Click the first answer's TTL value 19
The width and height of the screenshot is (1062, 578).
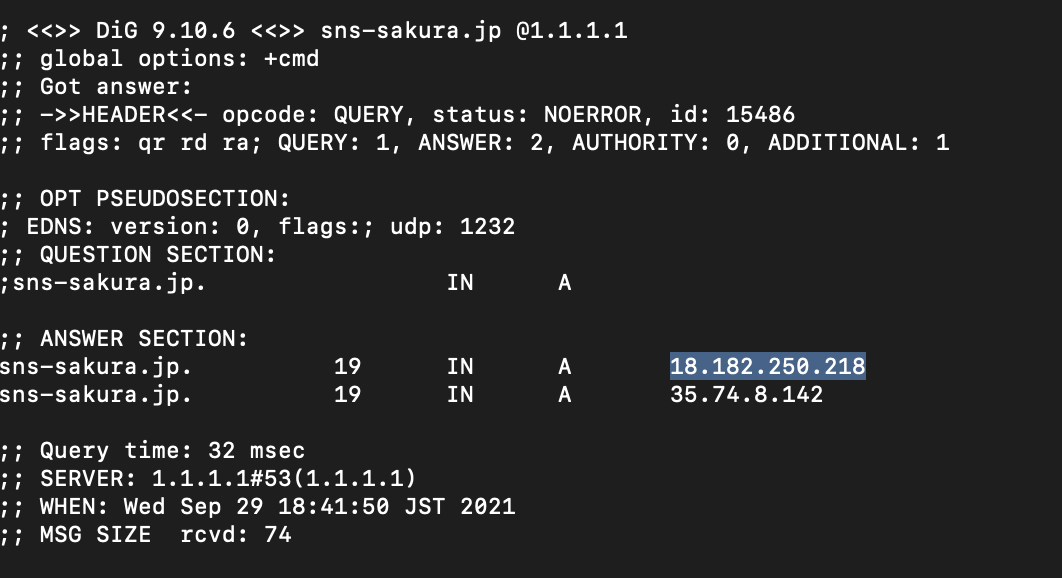coord(347,367)
